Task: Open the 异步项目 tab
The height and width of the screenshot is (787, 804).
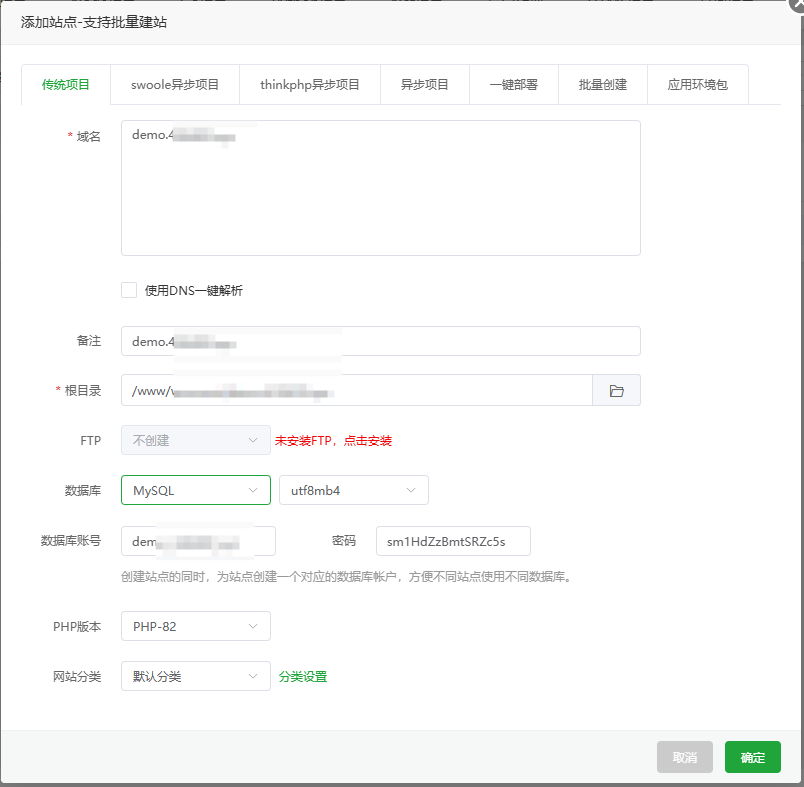Action: pos(425,85)
